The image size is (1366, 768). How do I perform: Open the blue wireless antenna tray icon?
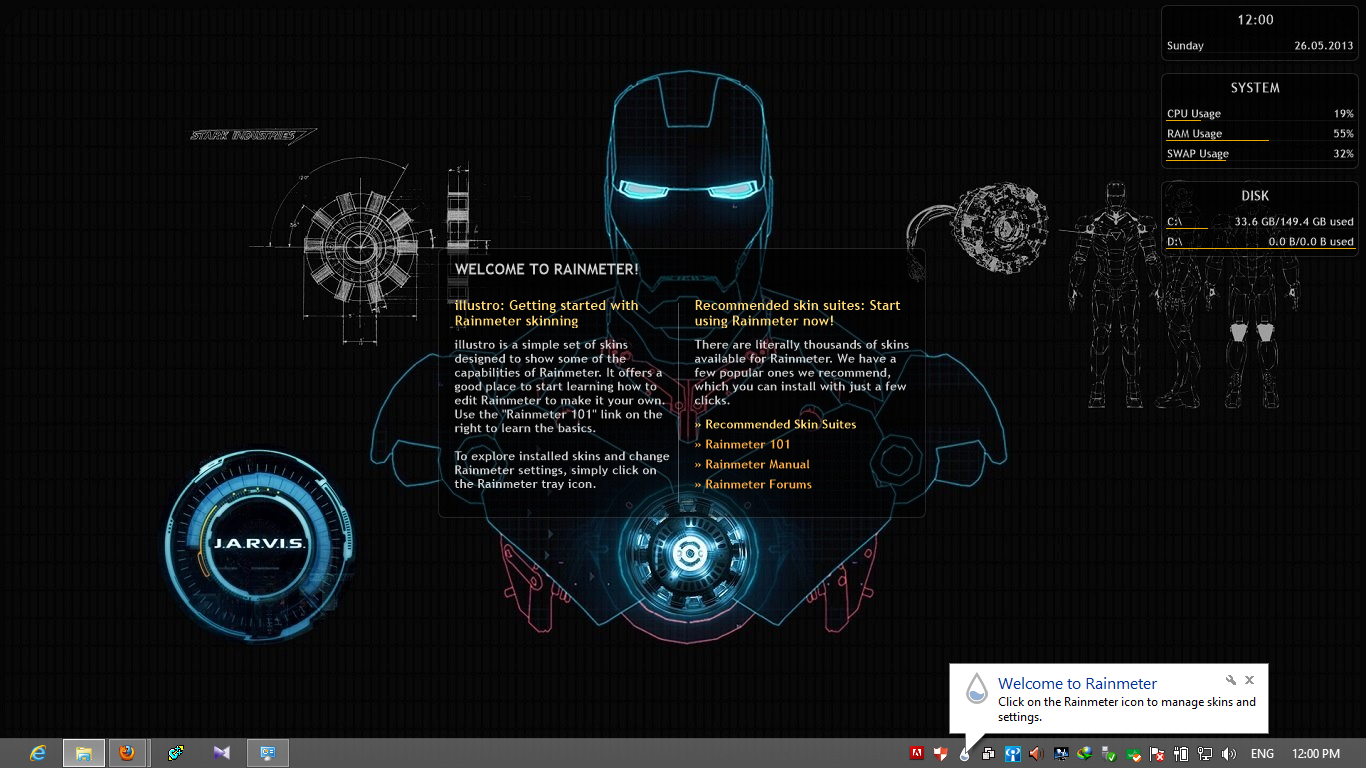[x=1012, y=754]
